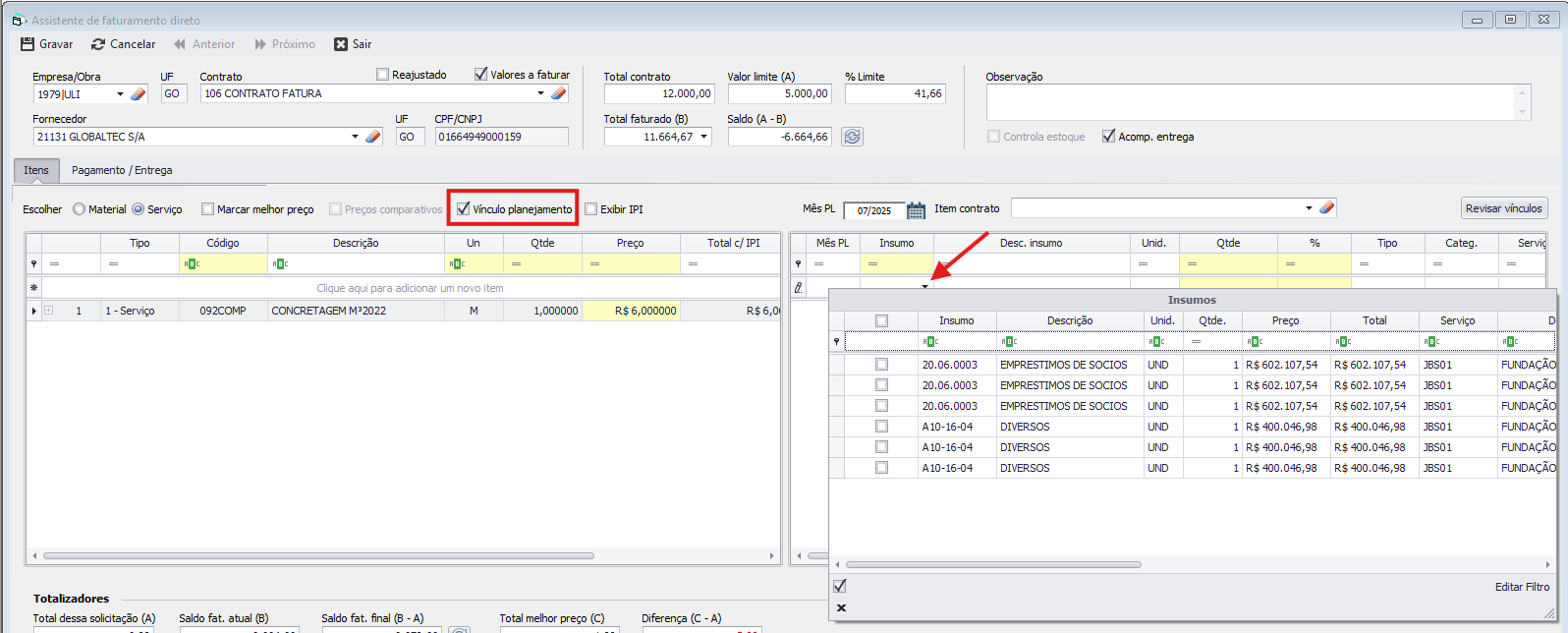Image resolution: width=1568 pixels, height=633 pixels.
Task: Click the Cancelar refresh icon
Action: pyautogui.click(x=98, y=44)
